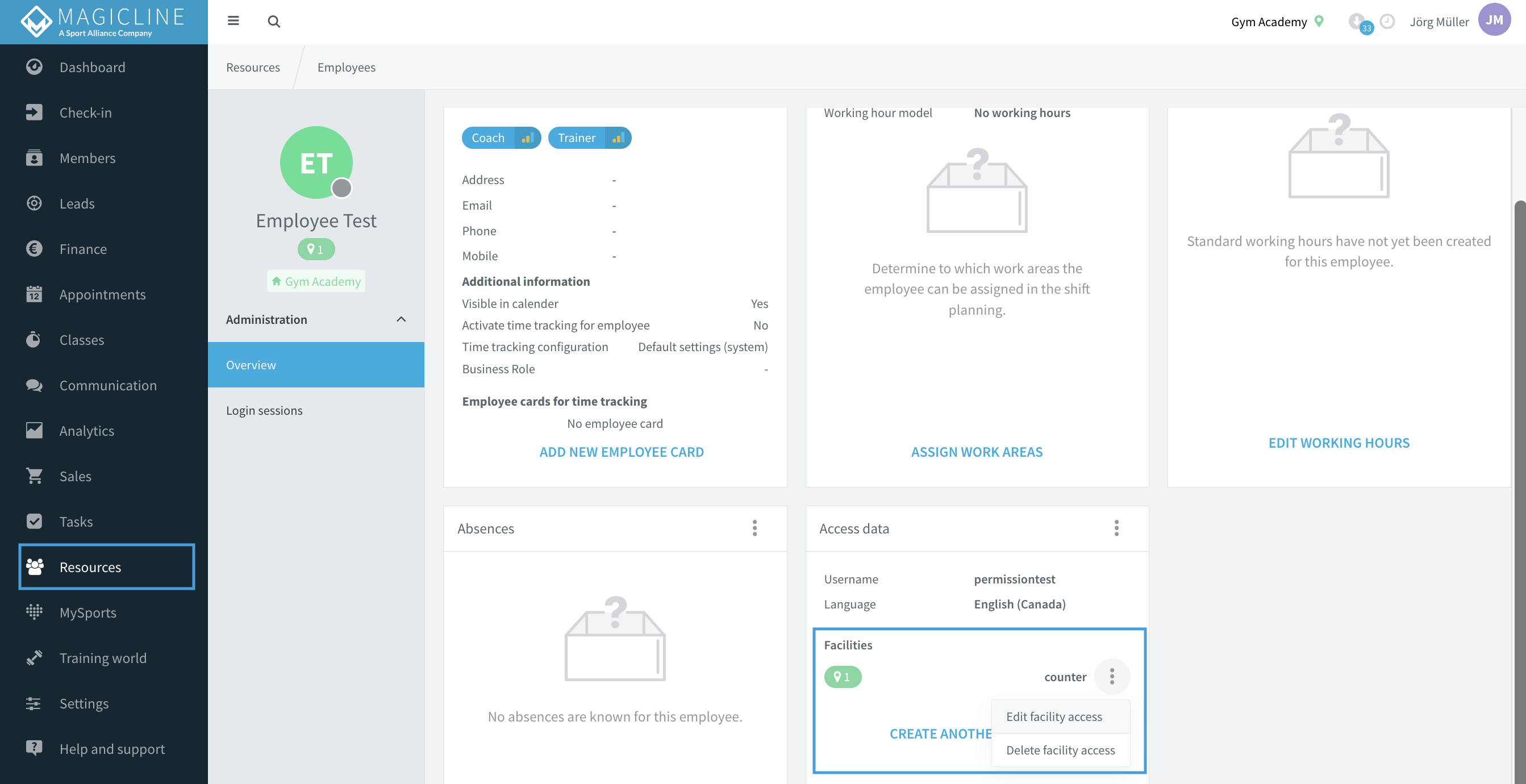
Task: Click EDIT WORKING HOURS
Action: pos(1339,442)
